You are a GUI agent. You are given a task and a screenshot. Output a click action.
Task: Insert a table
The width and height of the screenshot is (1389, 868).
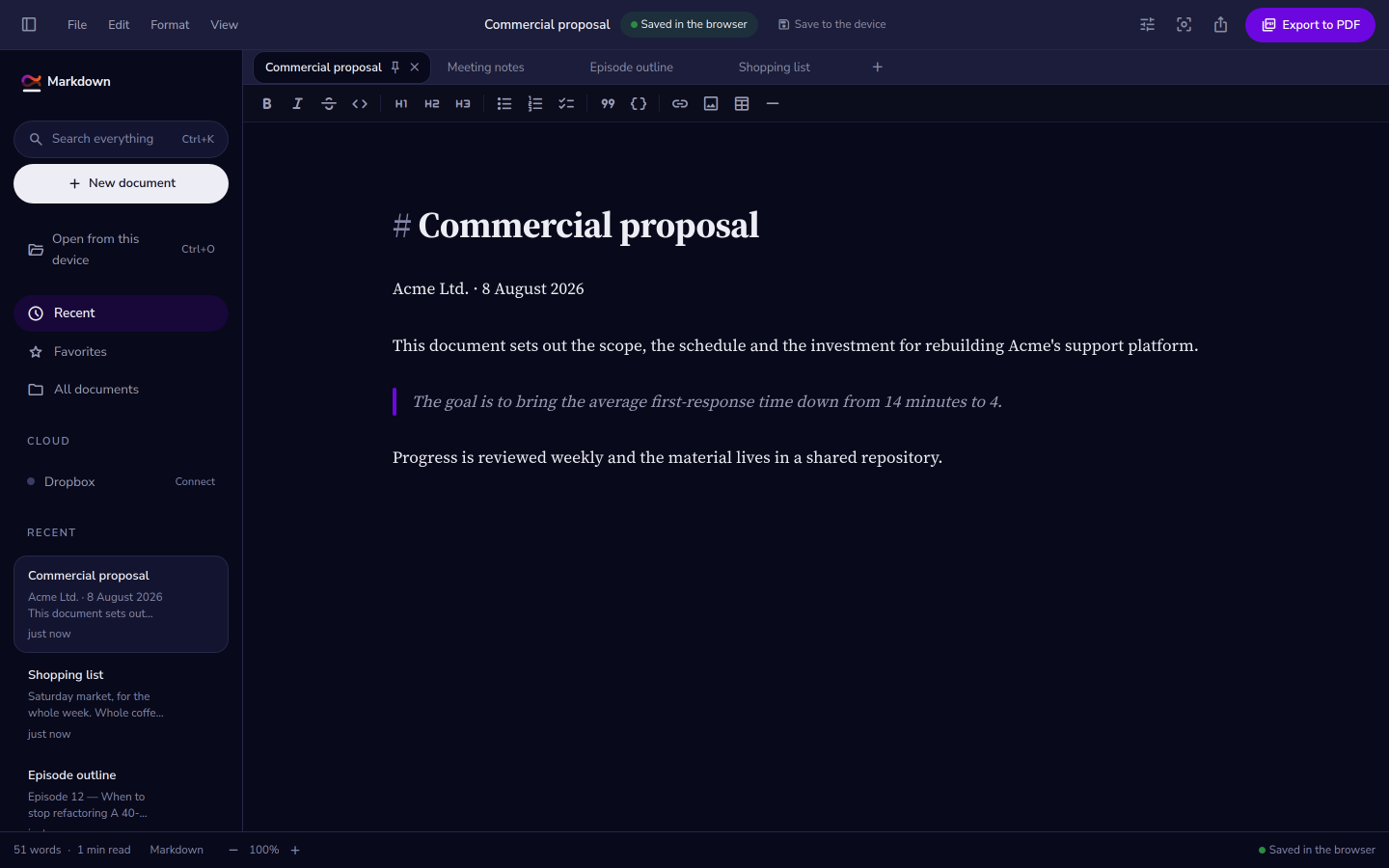[742, 103]
